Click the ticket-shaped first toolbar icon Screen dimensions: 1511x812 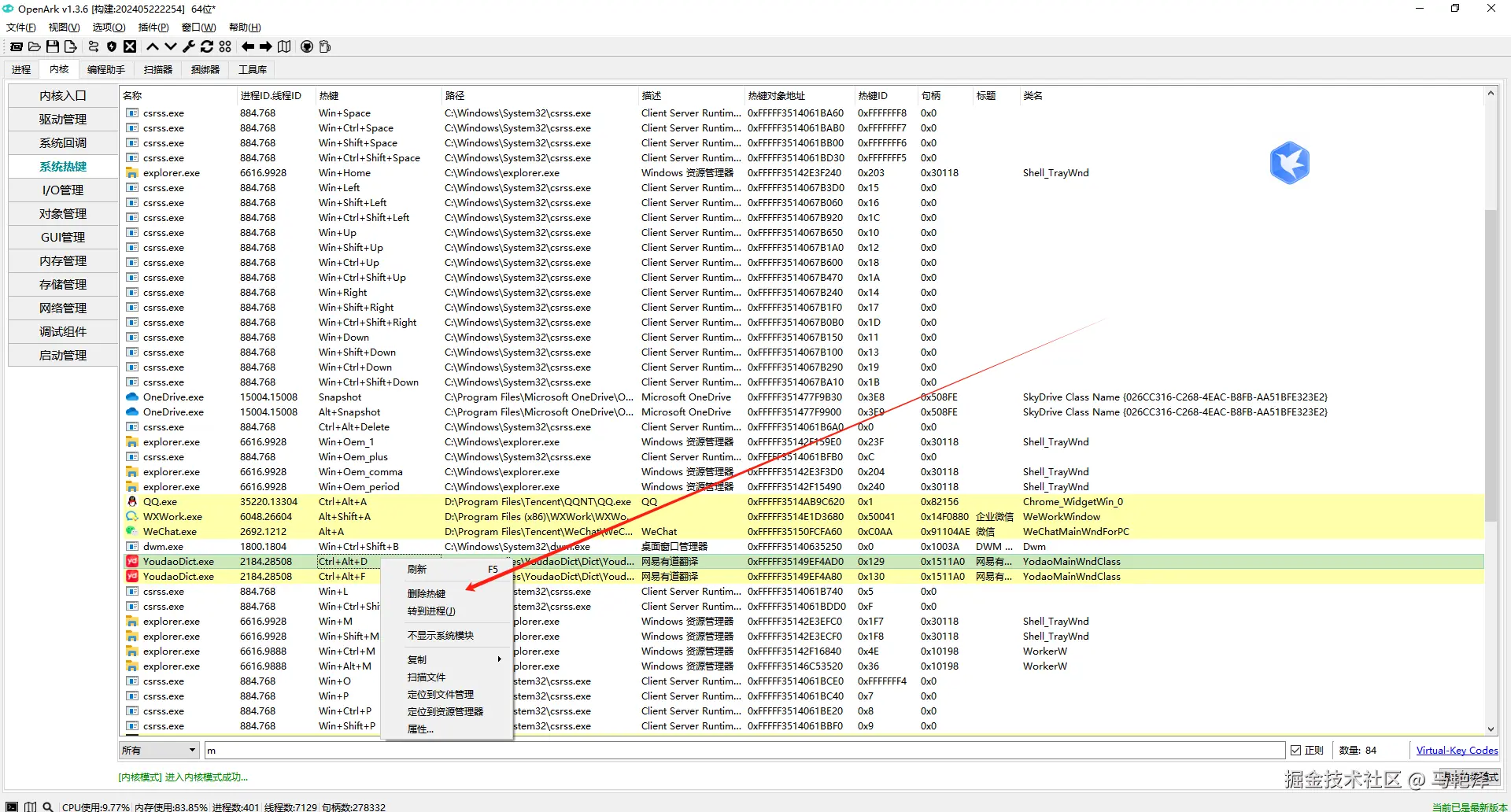(x=16, y=47)
